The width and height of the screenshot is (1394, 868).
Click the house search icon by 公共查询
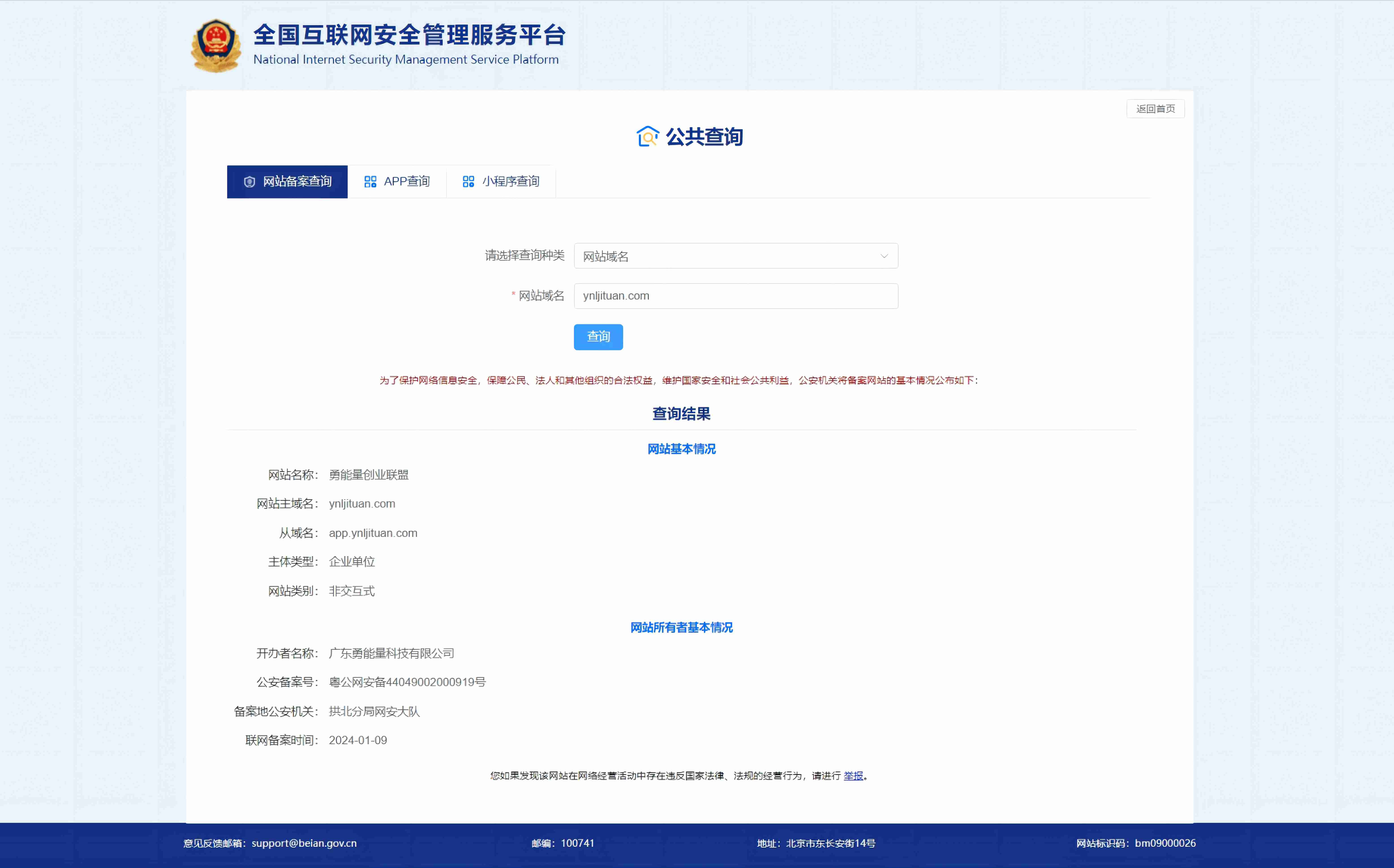click(x=647, y=137)
